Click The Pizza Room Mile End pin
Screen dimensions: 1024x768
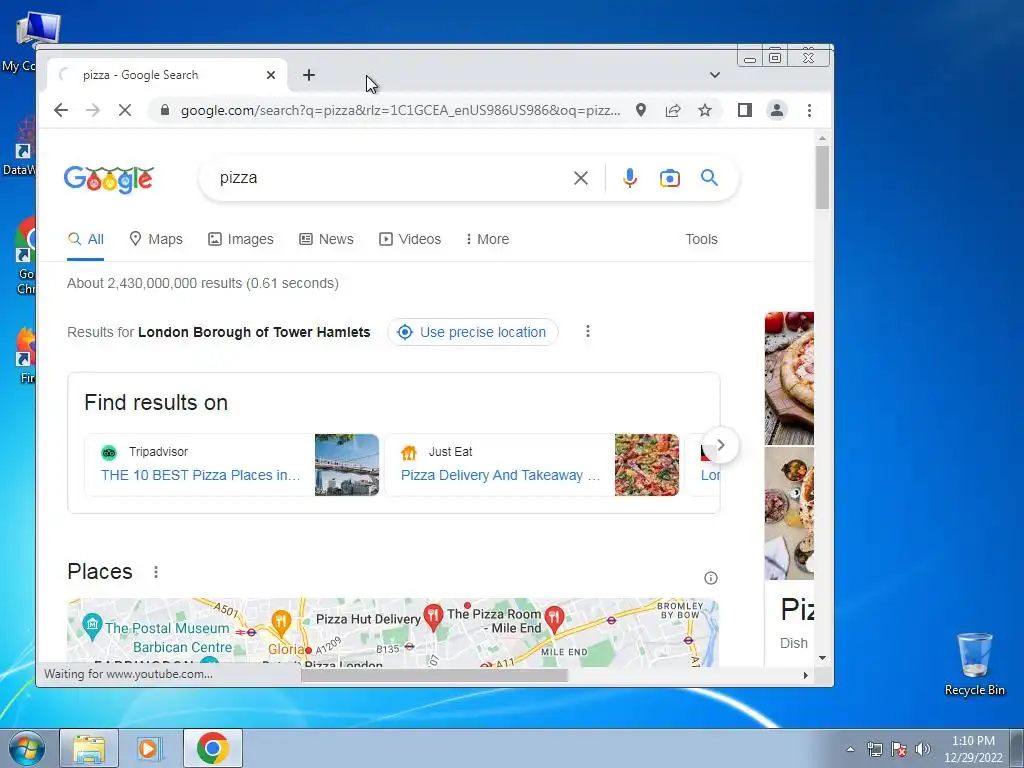(x=554, y=618)
